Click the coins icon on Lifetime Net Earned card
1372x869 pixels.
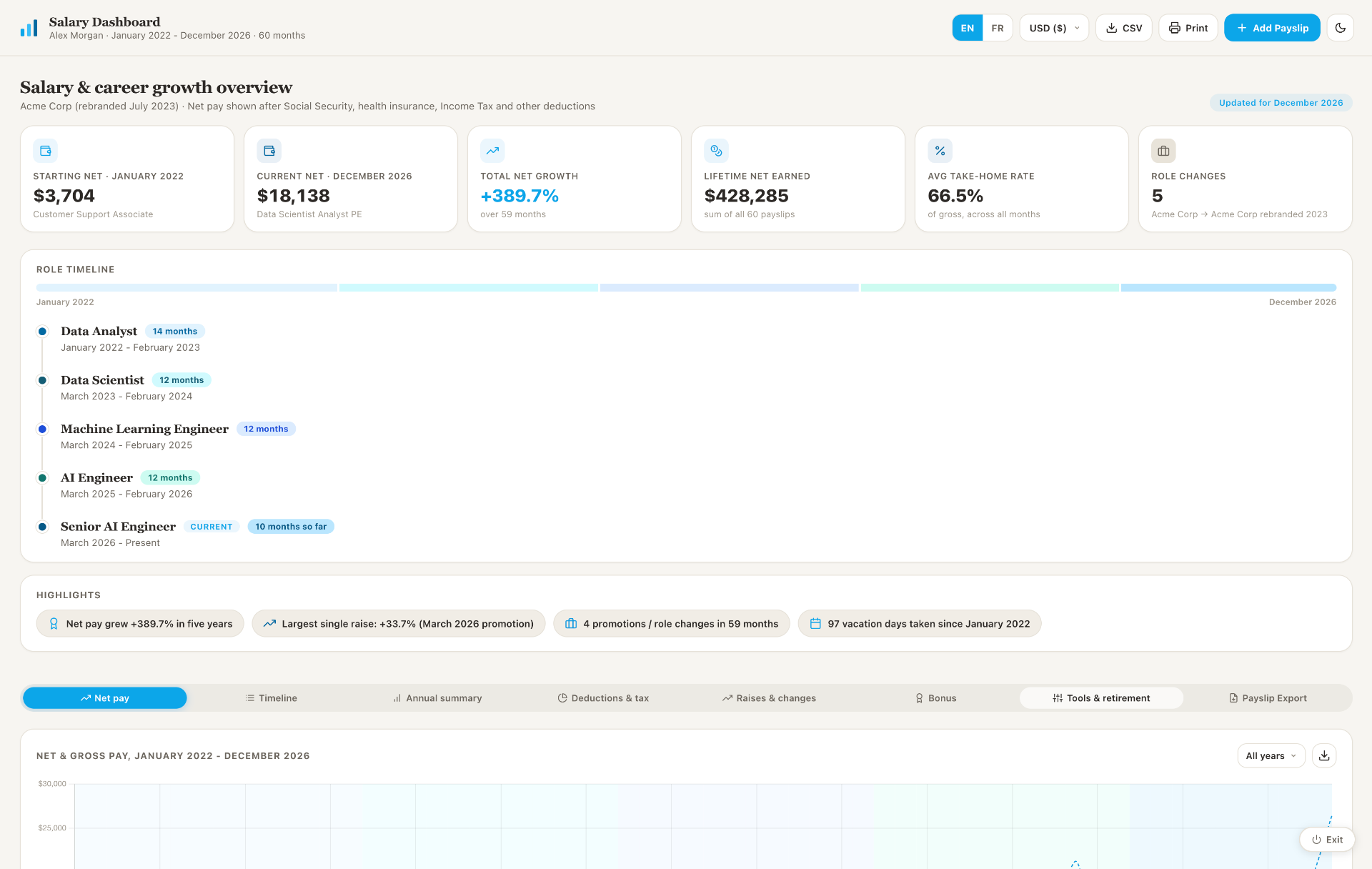click(716, 151)
